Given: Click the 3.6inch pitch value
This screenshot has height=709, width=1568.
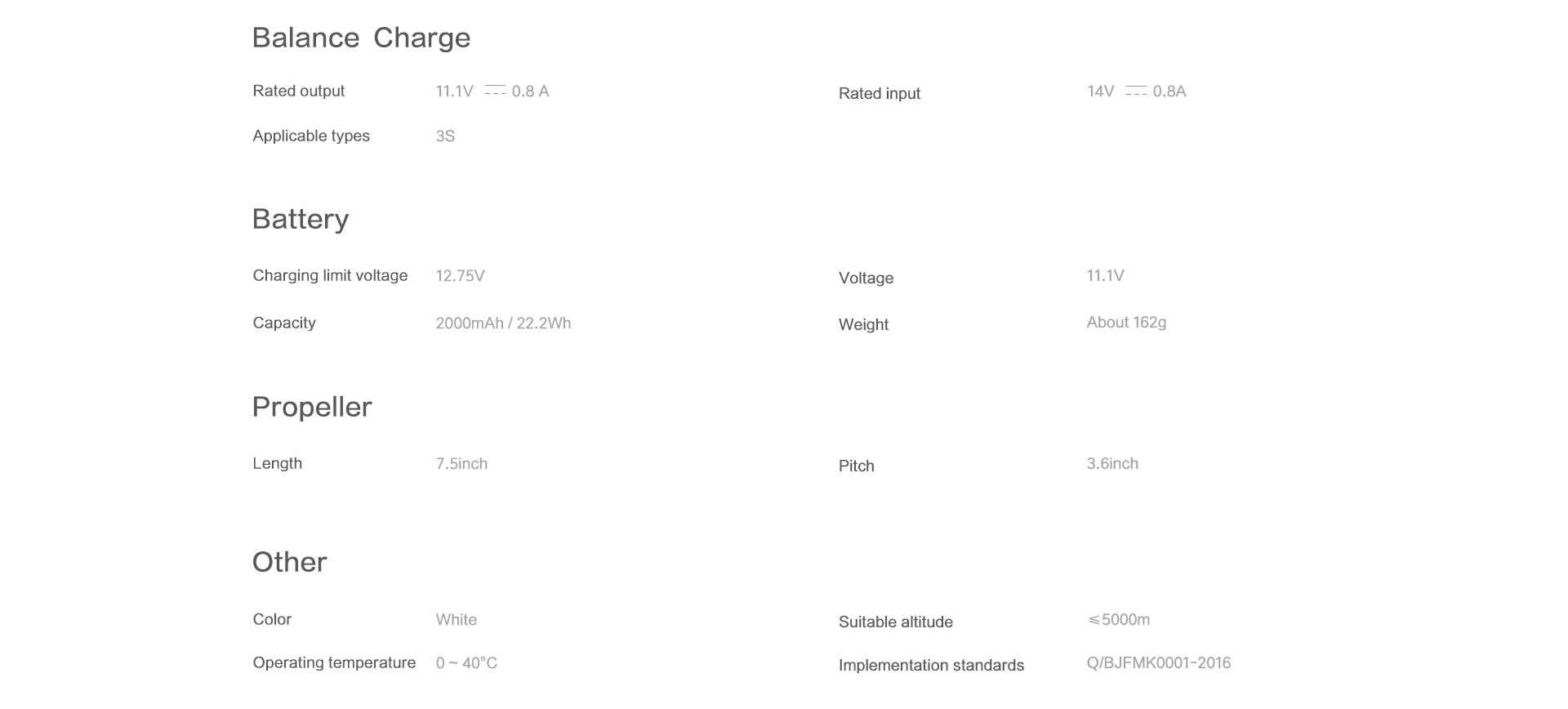Looking at the screenshot, I should [1112, 464].
